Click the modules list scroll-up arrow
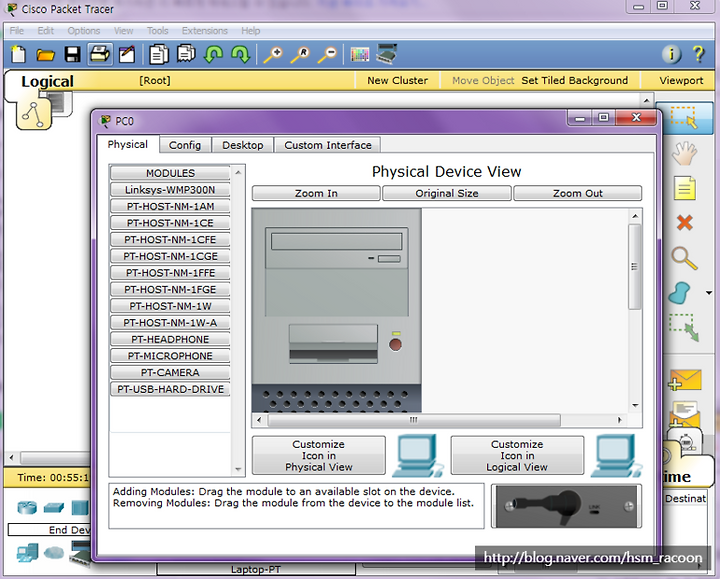The width and height of the screenshot is (720, 579). [238, 173]
